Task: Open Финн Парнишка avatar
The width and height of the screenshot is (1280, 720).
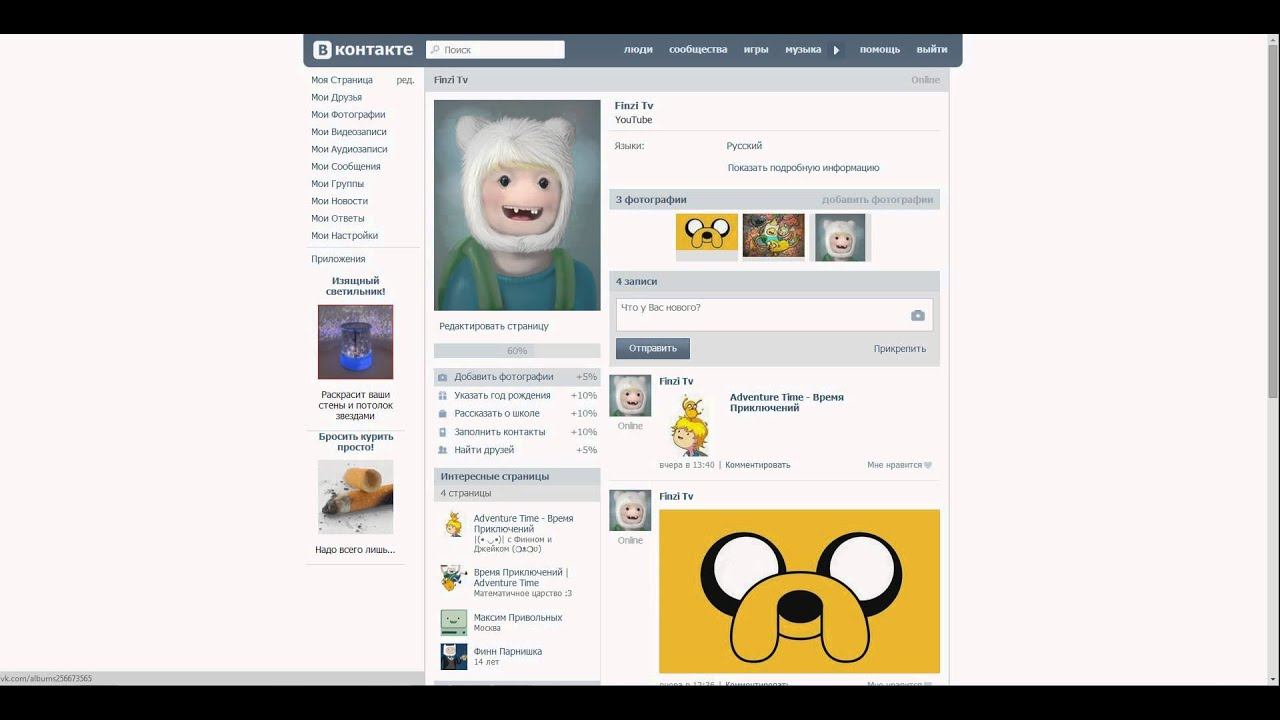Action: pyautogui.click(x=454, y=656)
